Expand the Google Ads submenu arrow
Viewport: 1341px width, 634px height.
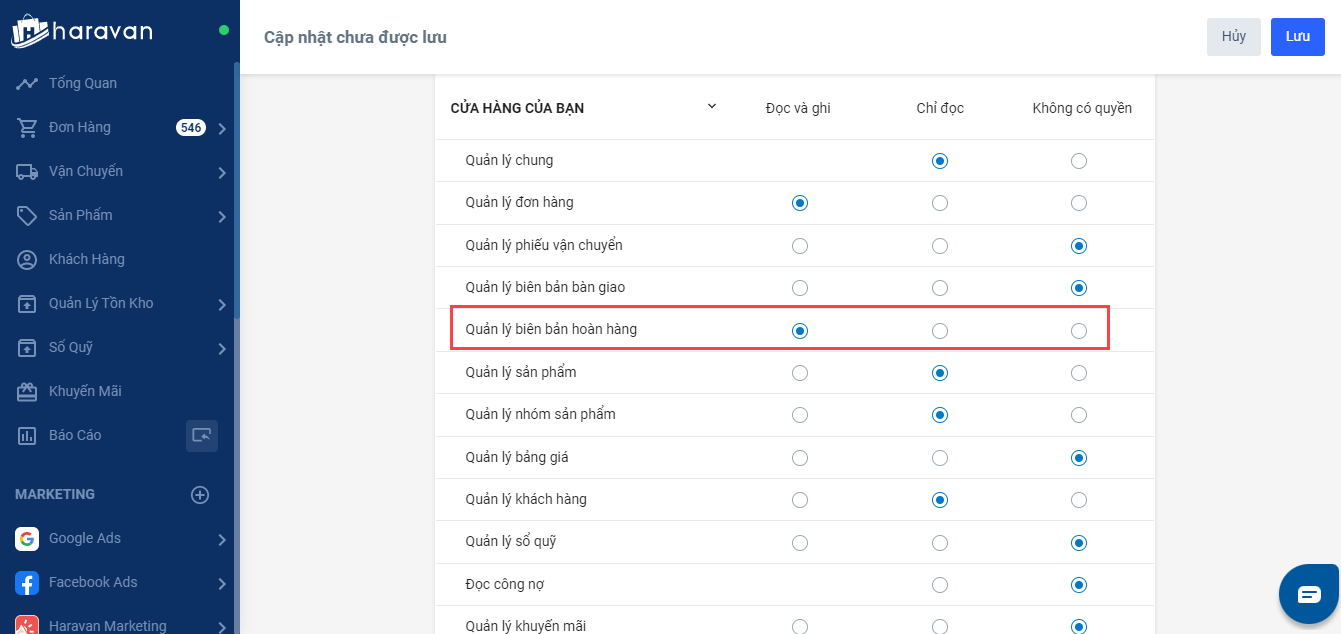pos(222,539)
